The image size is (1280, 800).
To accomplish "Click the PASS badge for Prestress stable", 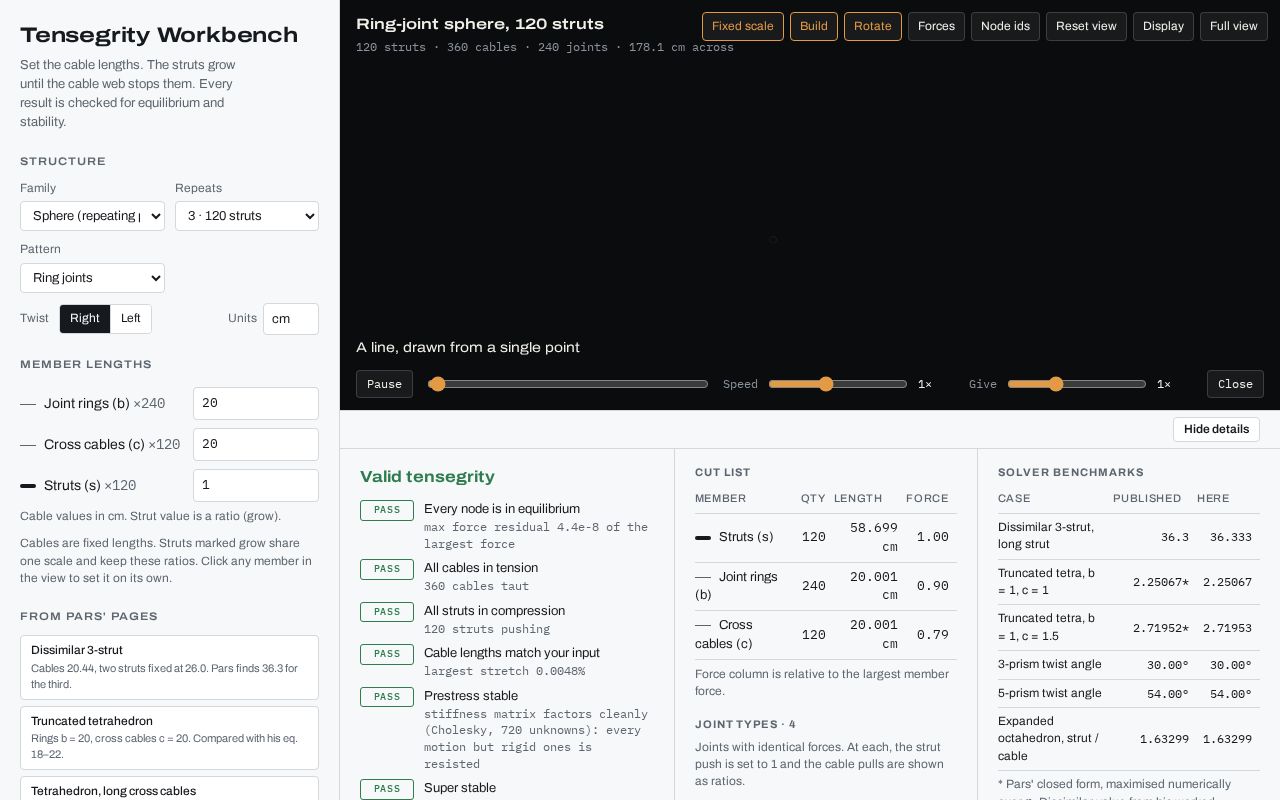I will click(387, 697).
